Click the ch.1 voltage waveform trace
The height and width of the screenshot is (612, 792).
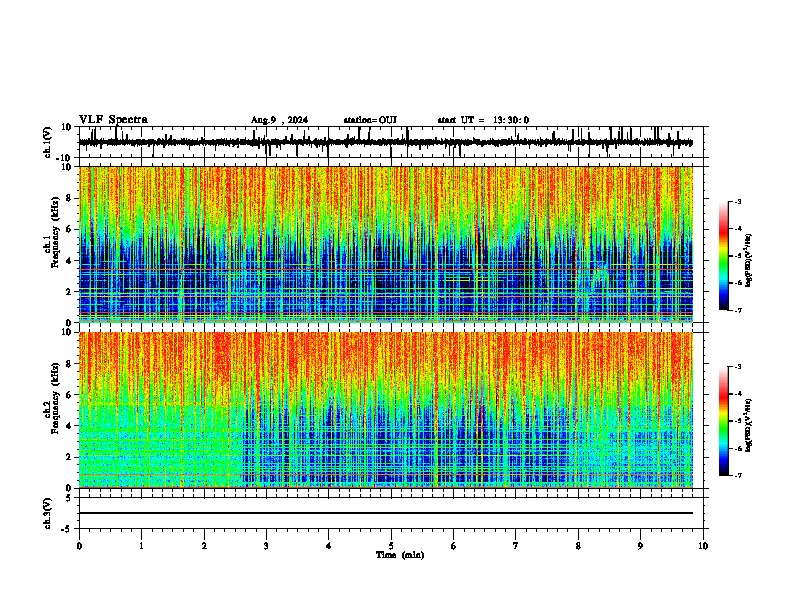[x=385, y=142]
